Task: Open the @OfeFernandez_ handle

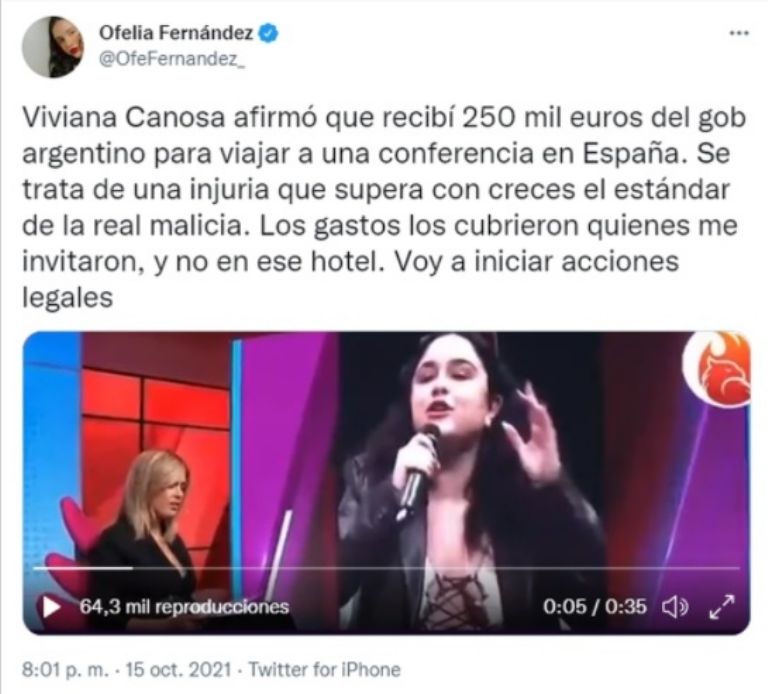Action: [171, 59]
